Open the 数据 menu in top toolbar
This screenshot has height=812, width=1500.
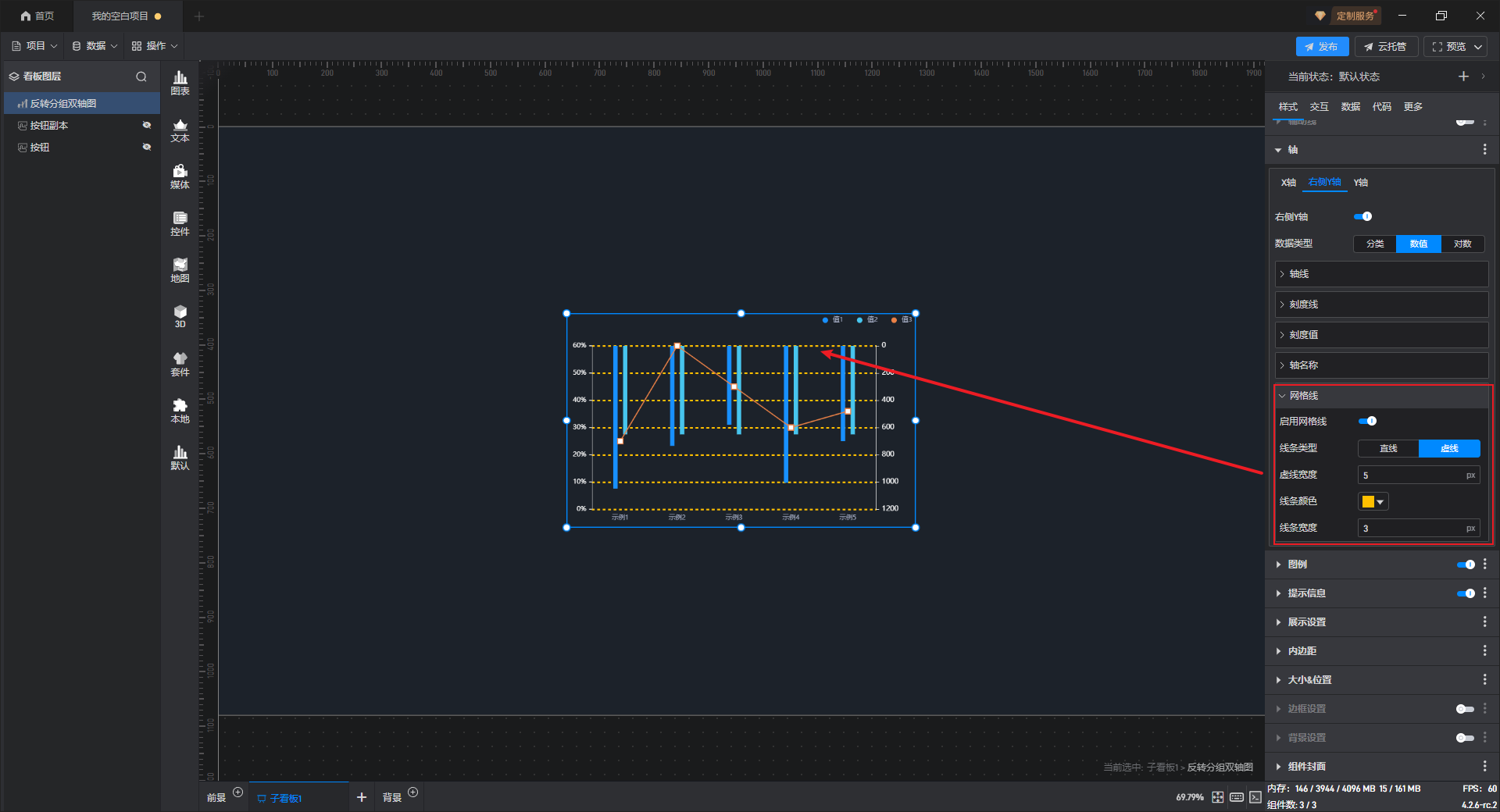(x=95, y=46)
